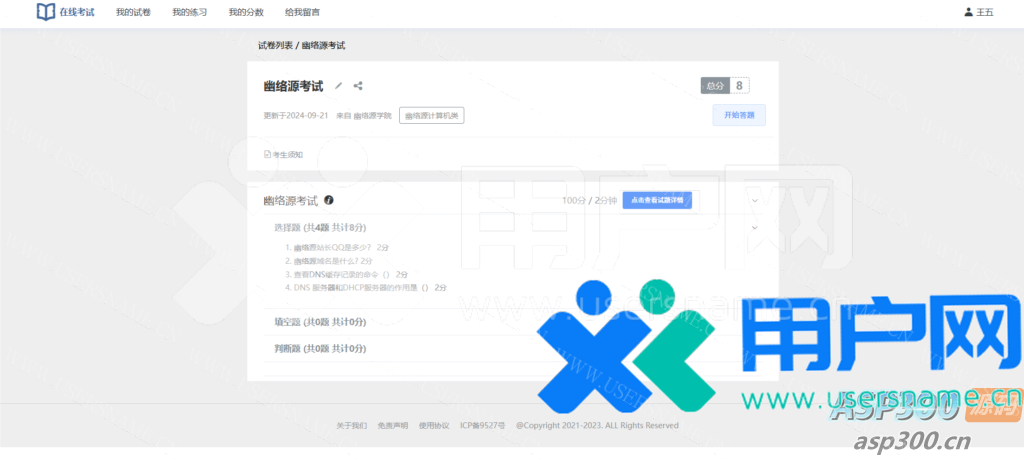
Task: Click the pencil edit icon beside exam title
Action: coord(339,86)
